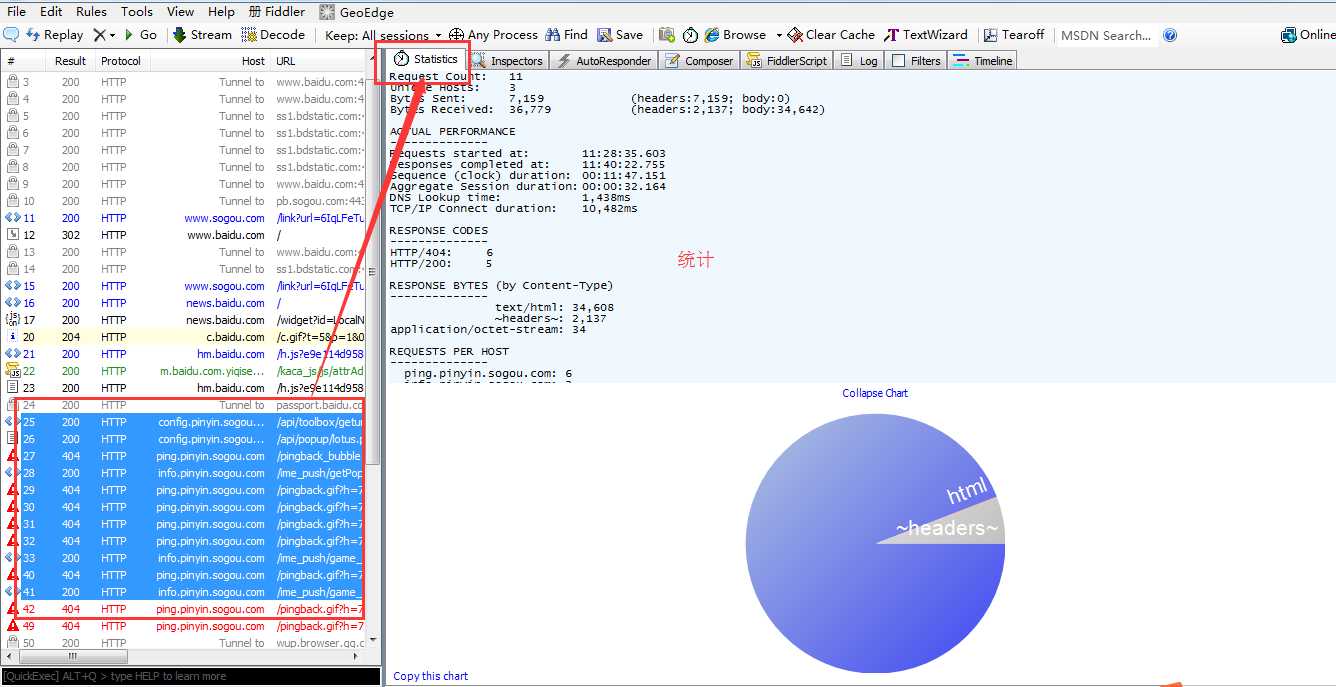This screenshot has height=687, width=1336.
Task: Focus the MSDN Search field
Action: click(x=1107, y=35)
